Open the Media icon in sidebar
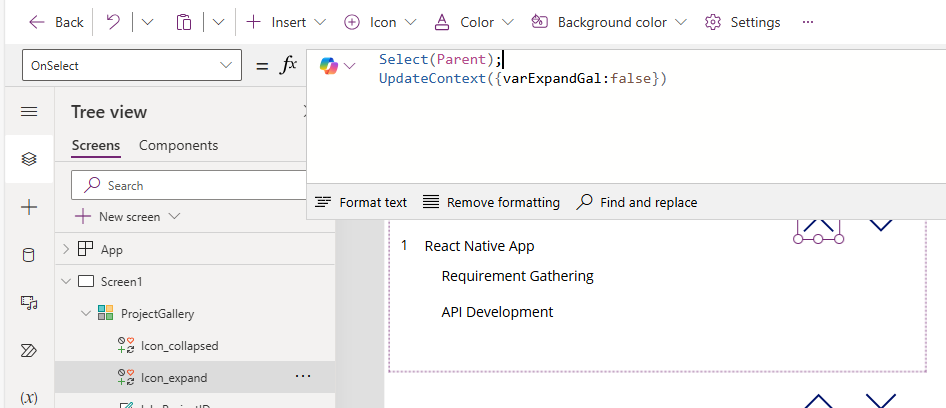The width and height of the screenshot is (946, 408). [29, 302]
